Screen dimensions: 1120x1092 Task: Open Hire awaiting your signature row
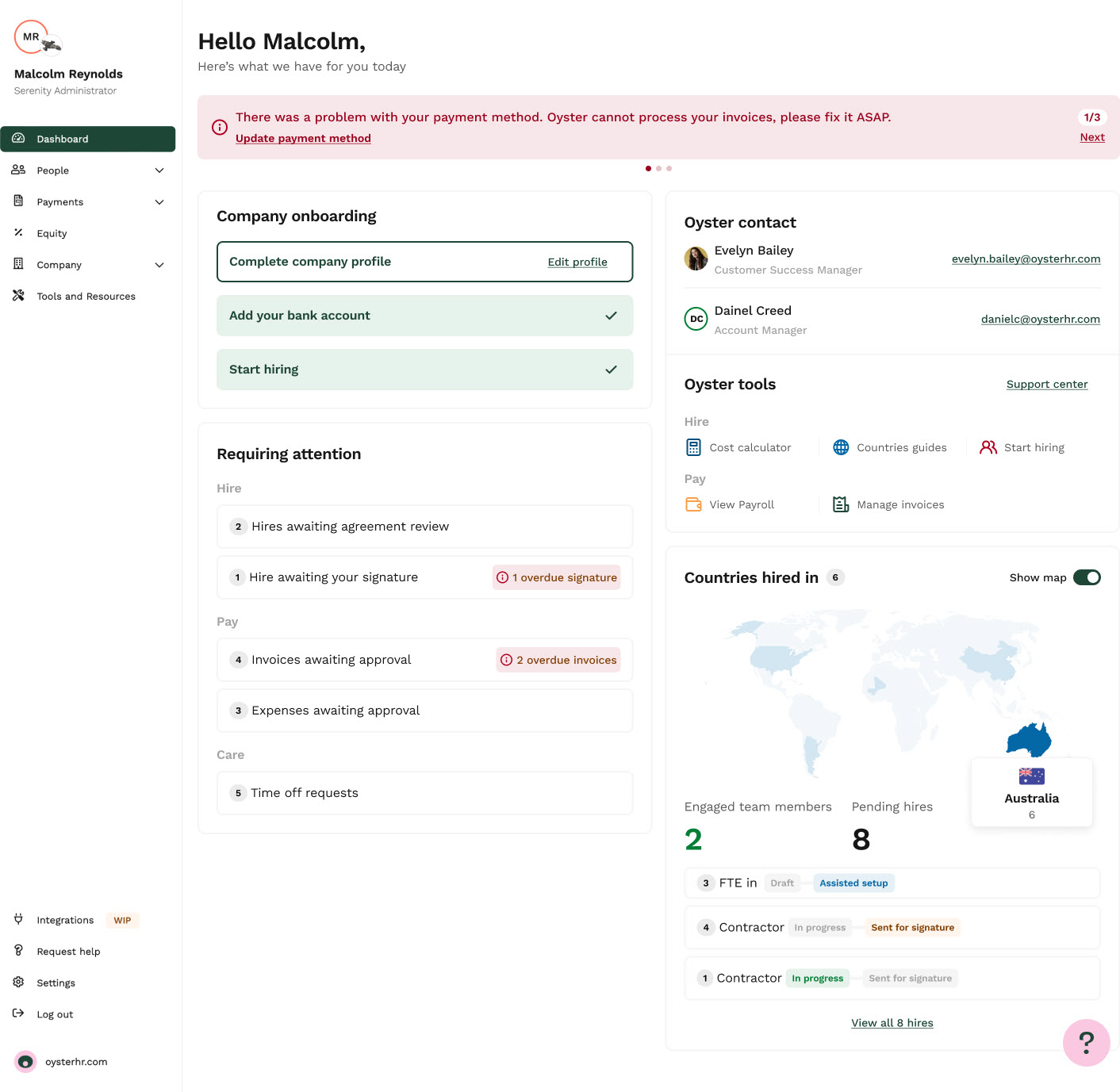(x=424, y=577)
